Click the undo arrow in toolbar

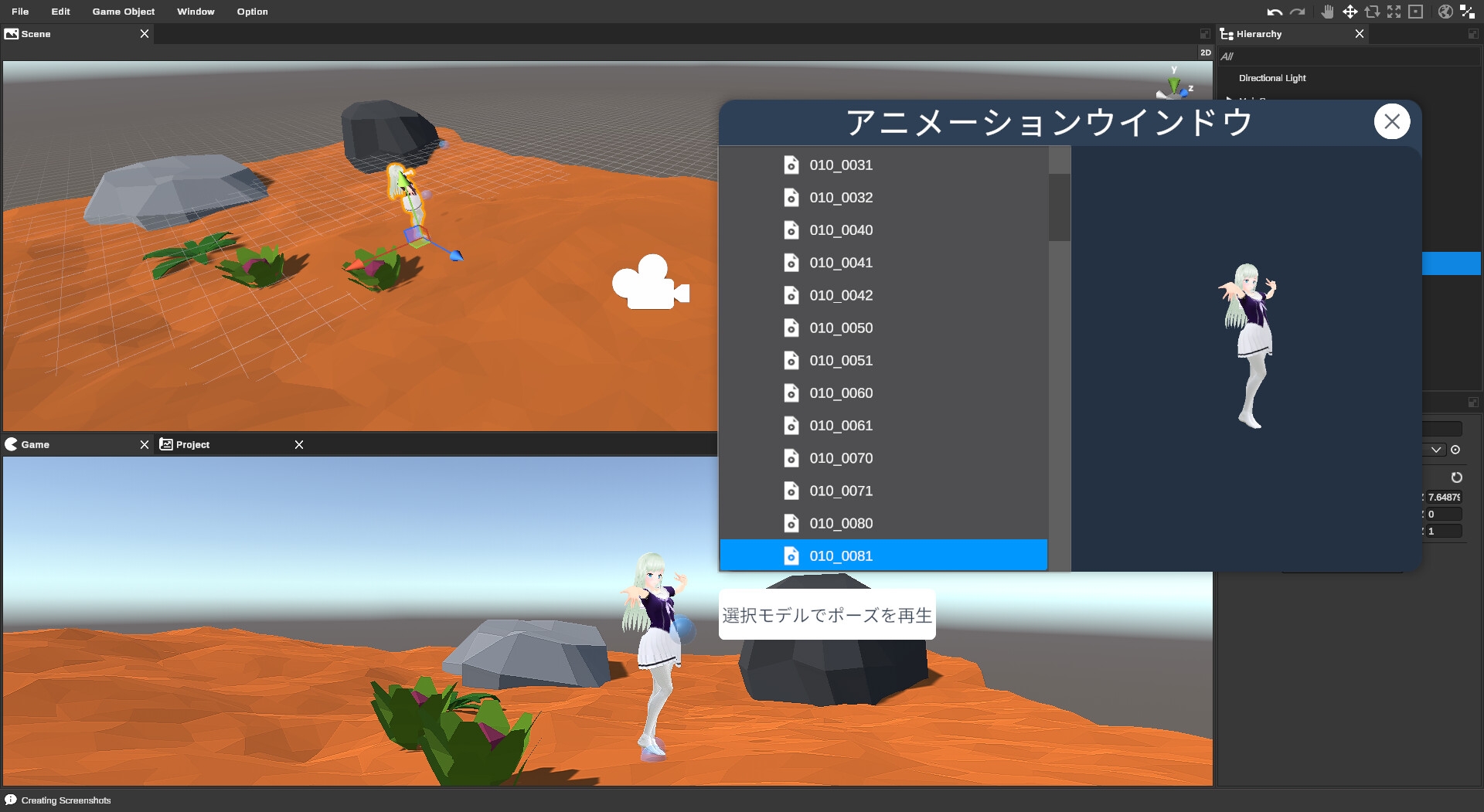point(1275,12)
